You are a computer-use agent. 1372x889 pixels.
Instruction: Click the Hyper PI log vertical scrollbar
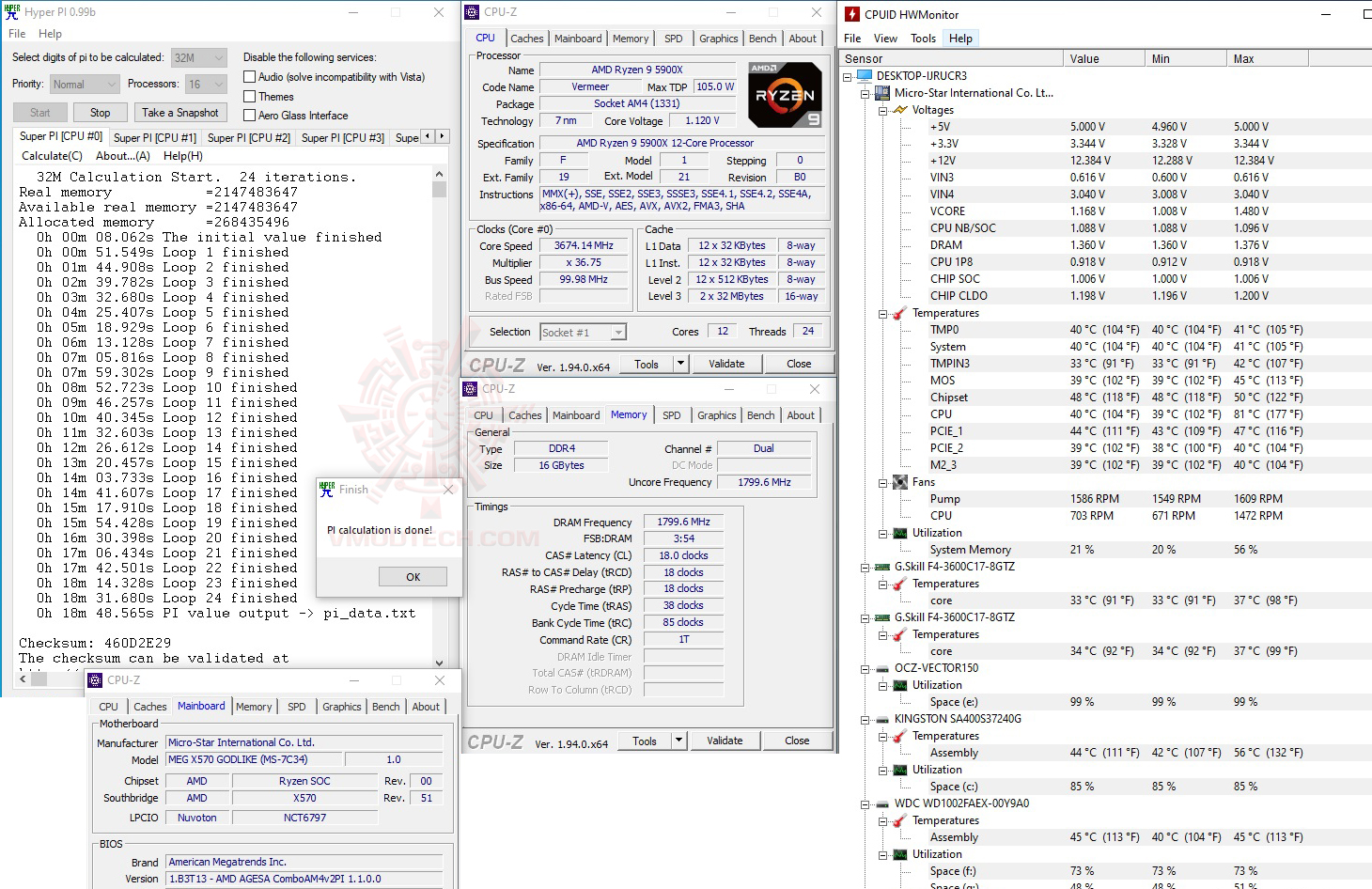(x=439, y=419)
